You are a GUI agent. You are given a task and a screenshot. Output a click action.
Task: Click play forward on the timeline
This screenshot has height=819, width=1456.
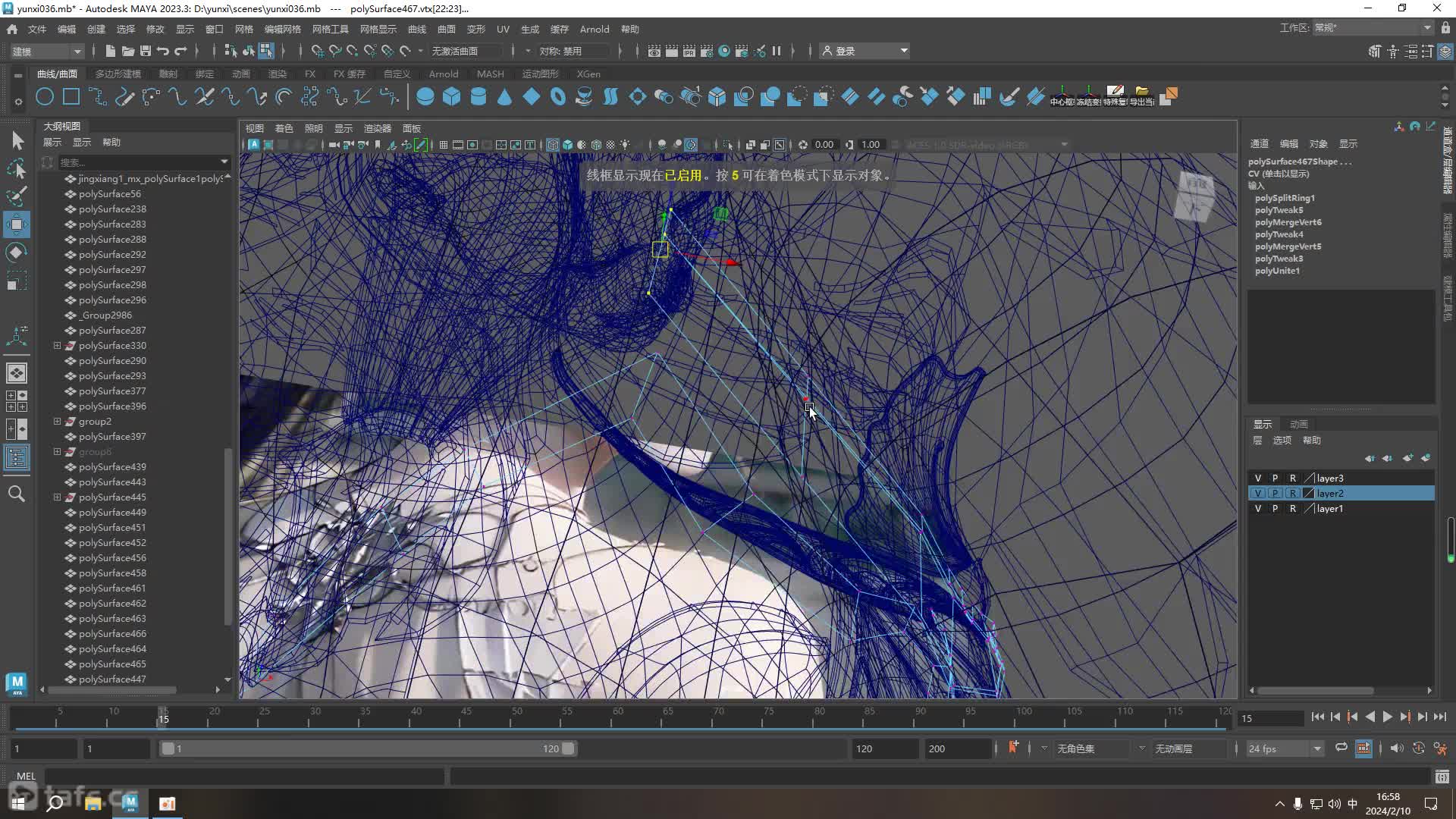(1387, 717)
